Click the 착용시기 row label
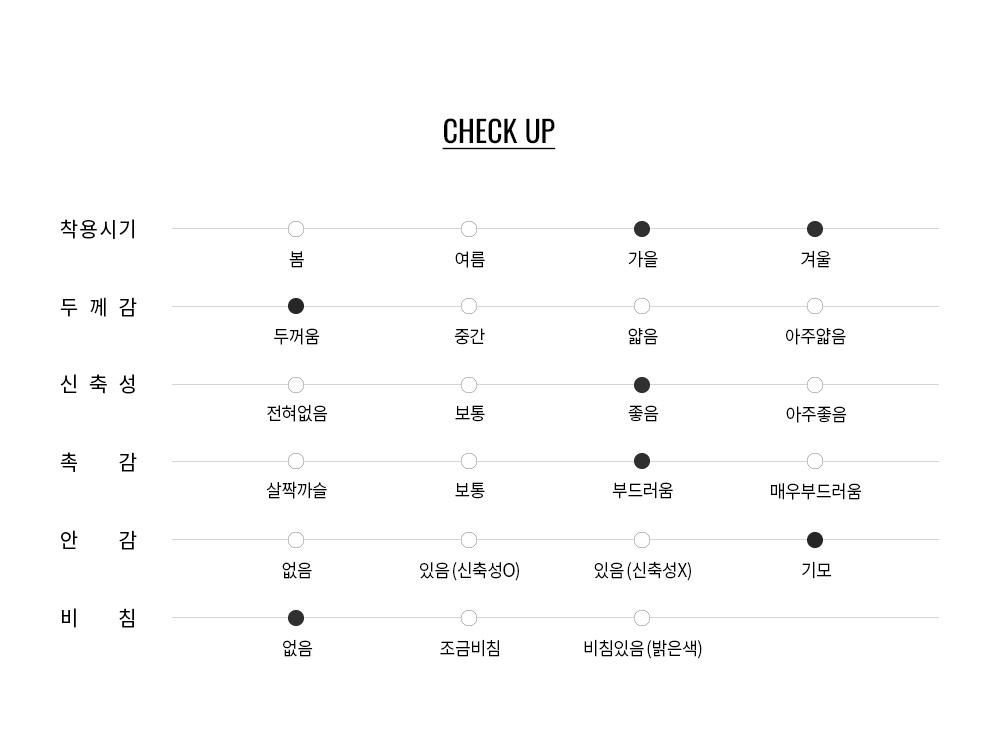Screen dimensions: 1000x751 (98, 229)
